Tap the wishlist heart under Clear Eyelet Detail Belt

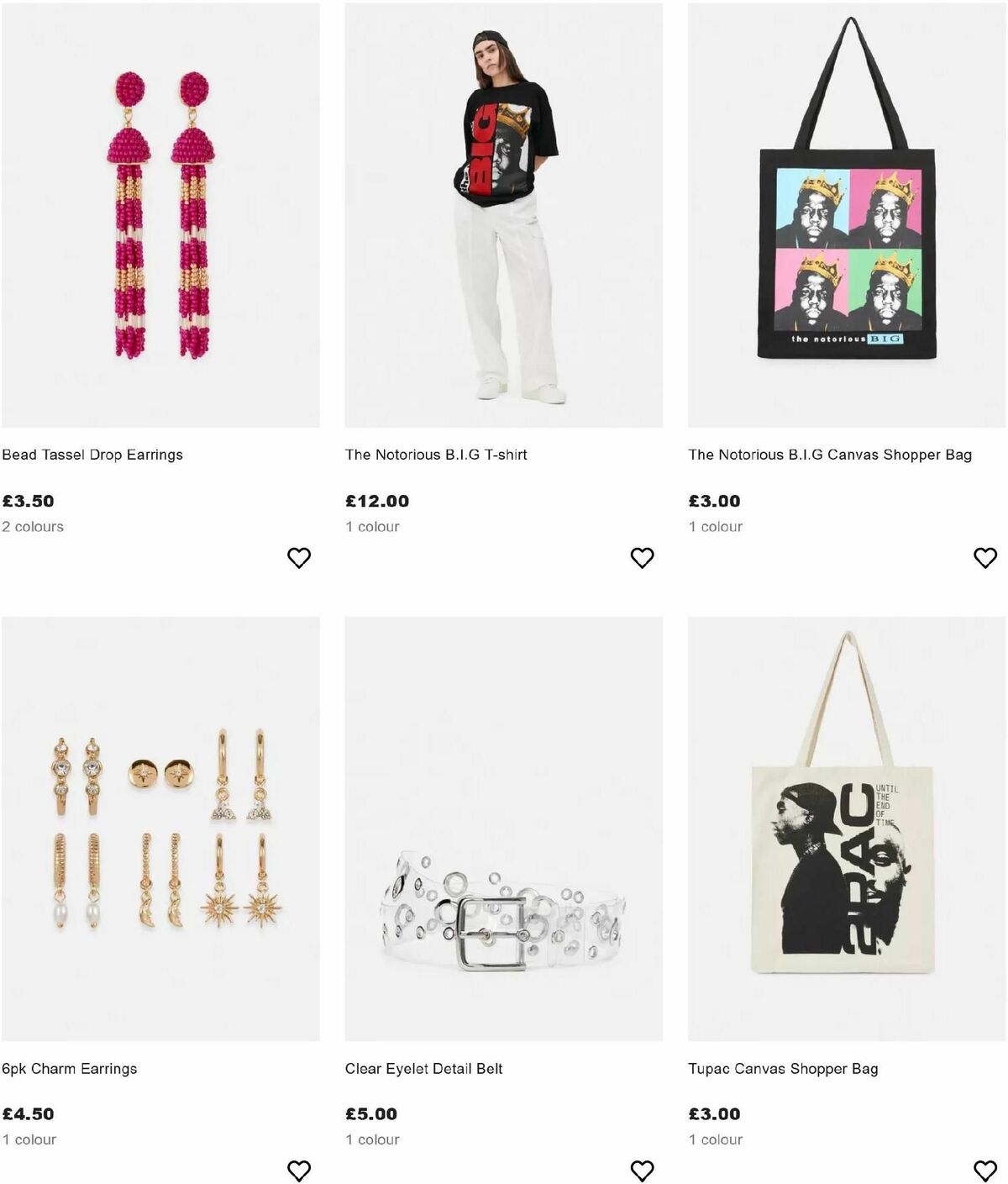pyautogui.click(x=641, y=1169)
